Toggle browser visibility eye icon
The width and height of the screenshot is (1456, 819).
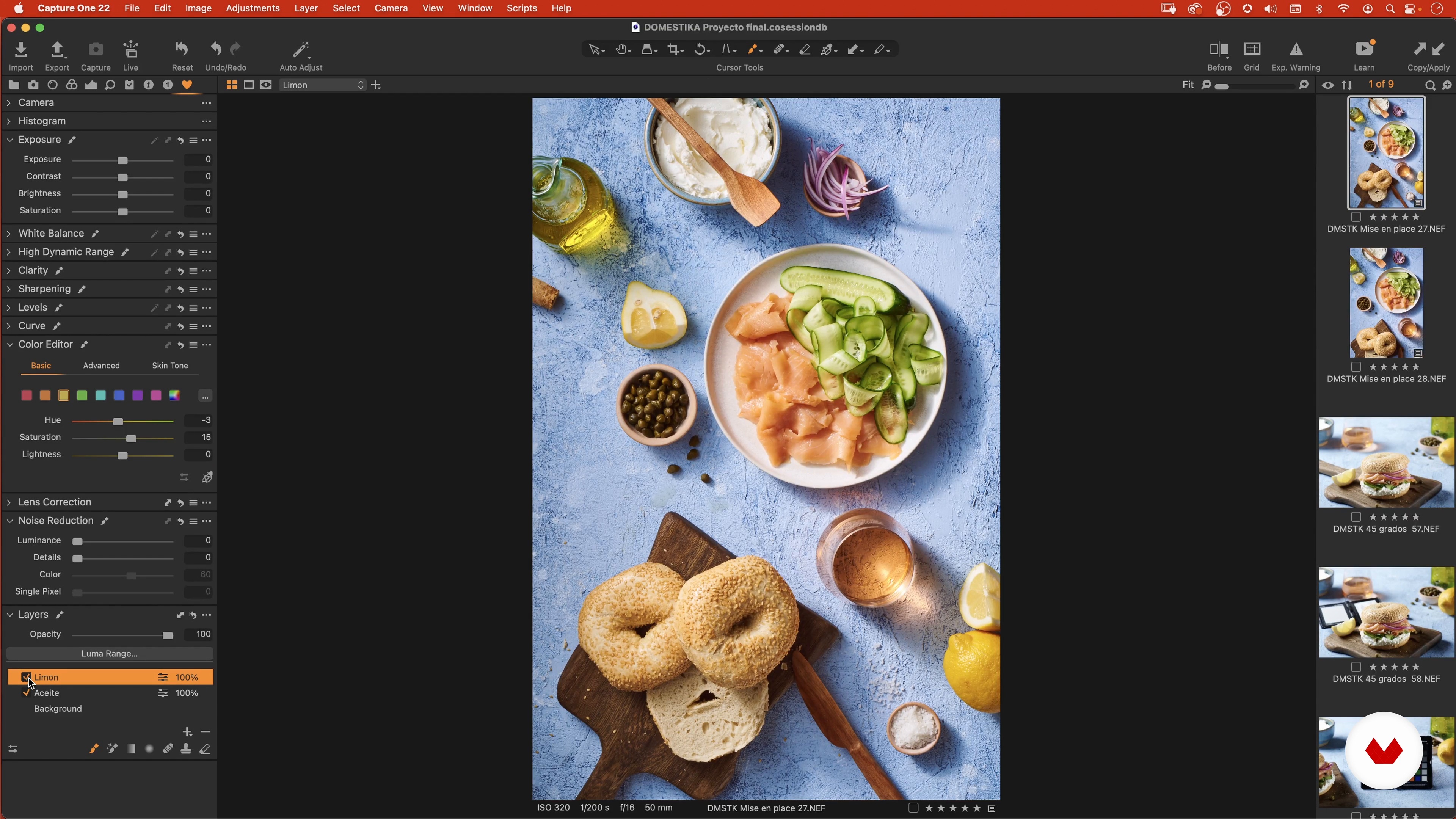point(1328,85)
